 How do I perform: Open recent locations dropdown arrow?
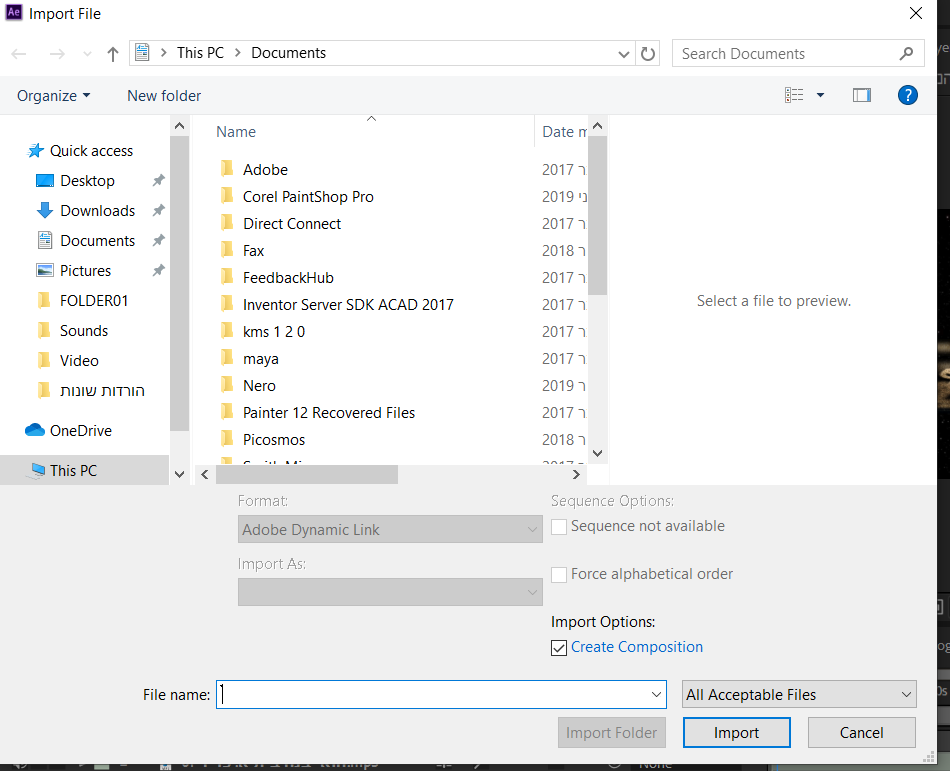point(87,54)
